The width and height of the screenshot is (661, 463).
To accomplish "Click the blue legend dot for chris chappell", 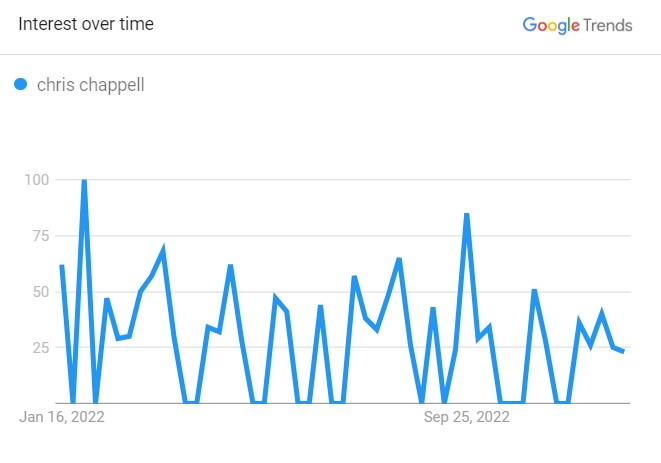I will pyautogui.click(x=21, y=84).
